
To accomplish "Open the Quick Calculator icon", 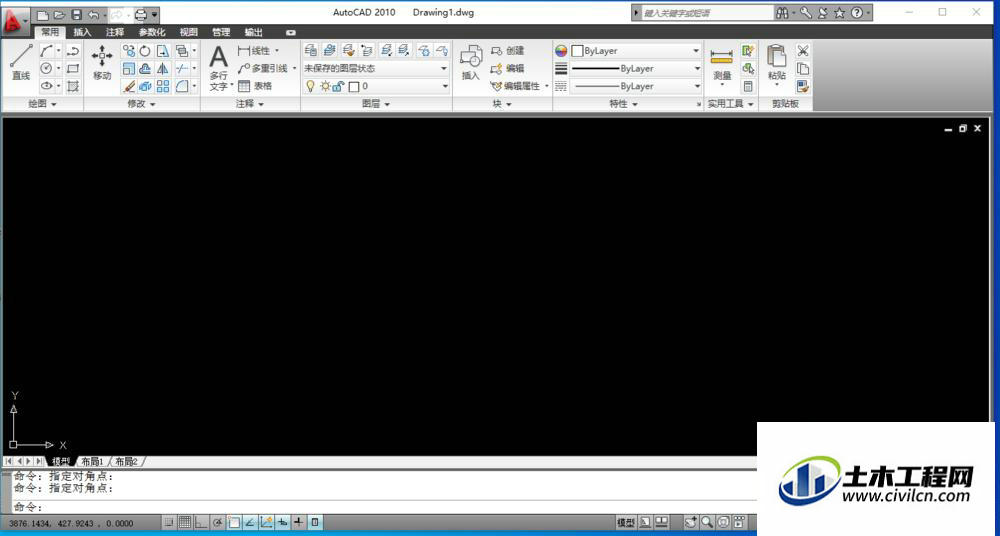I will [748, 86].
